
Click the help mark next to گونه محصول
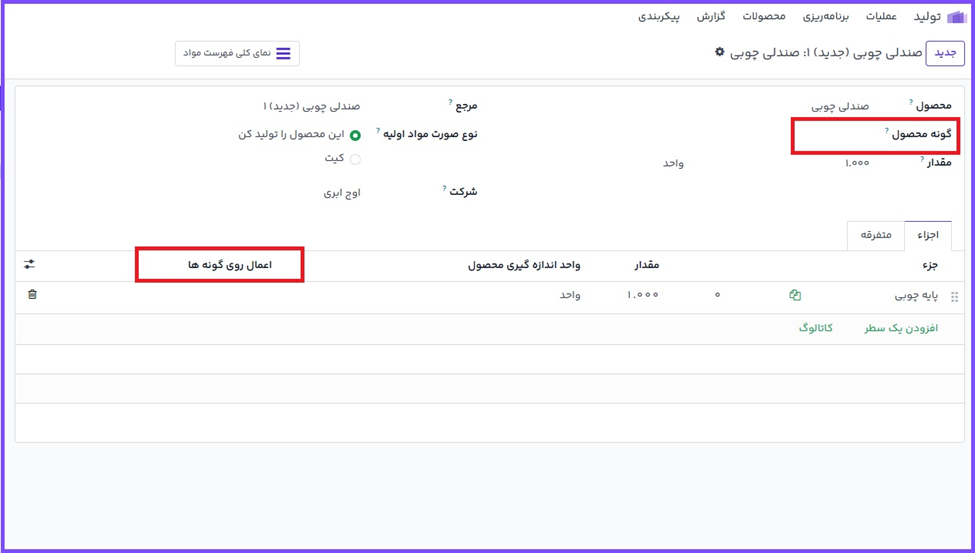pos(886,131)
